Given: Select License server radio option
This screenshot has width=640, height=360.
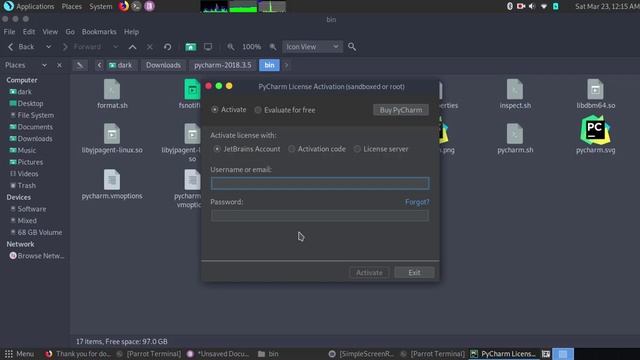Looking at the screenshot, I should (x=381, y=149).
